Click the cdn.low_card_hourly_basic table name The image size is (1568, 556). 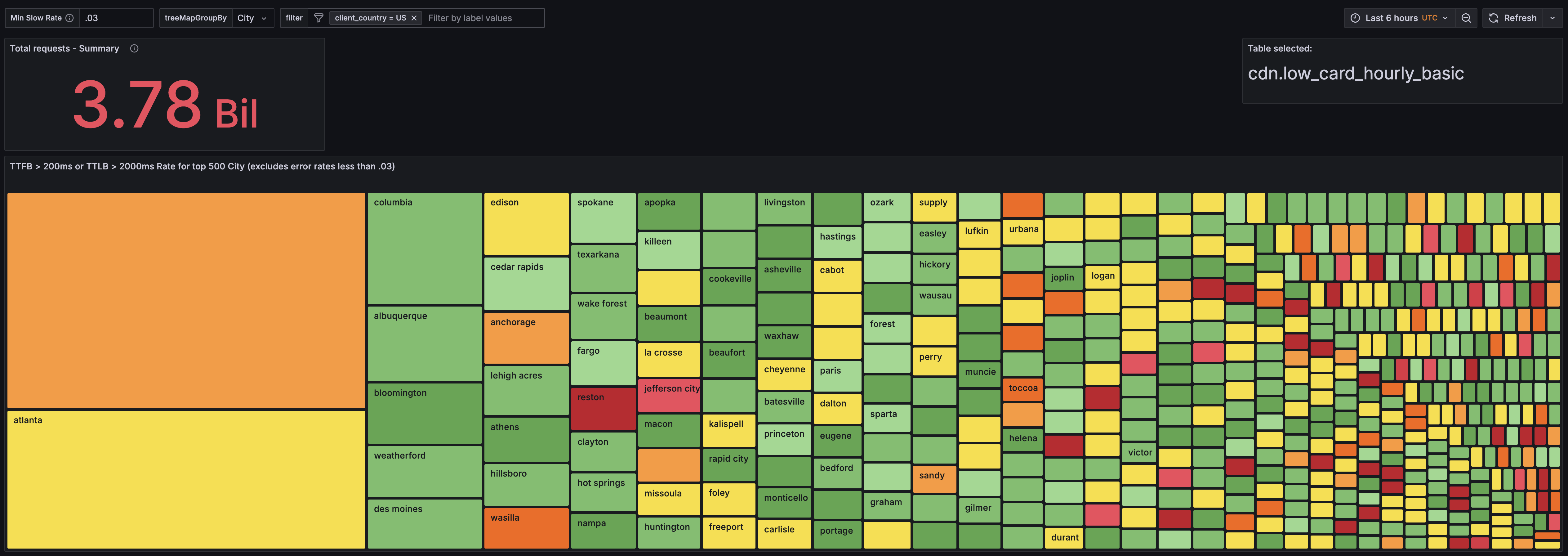pyautogui.click(x=1356, y=74)
